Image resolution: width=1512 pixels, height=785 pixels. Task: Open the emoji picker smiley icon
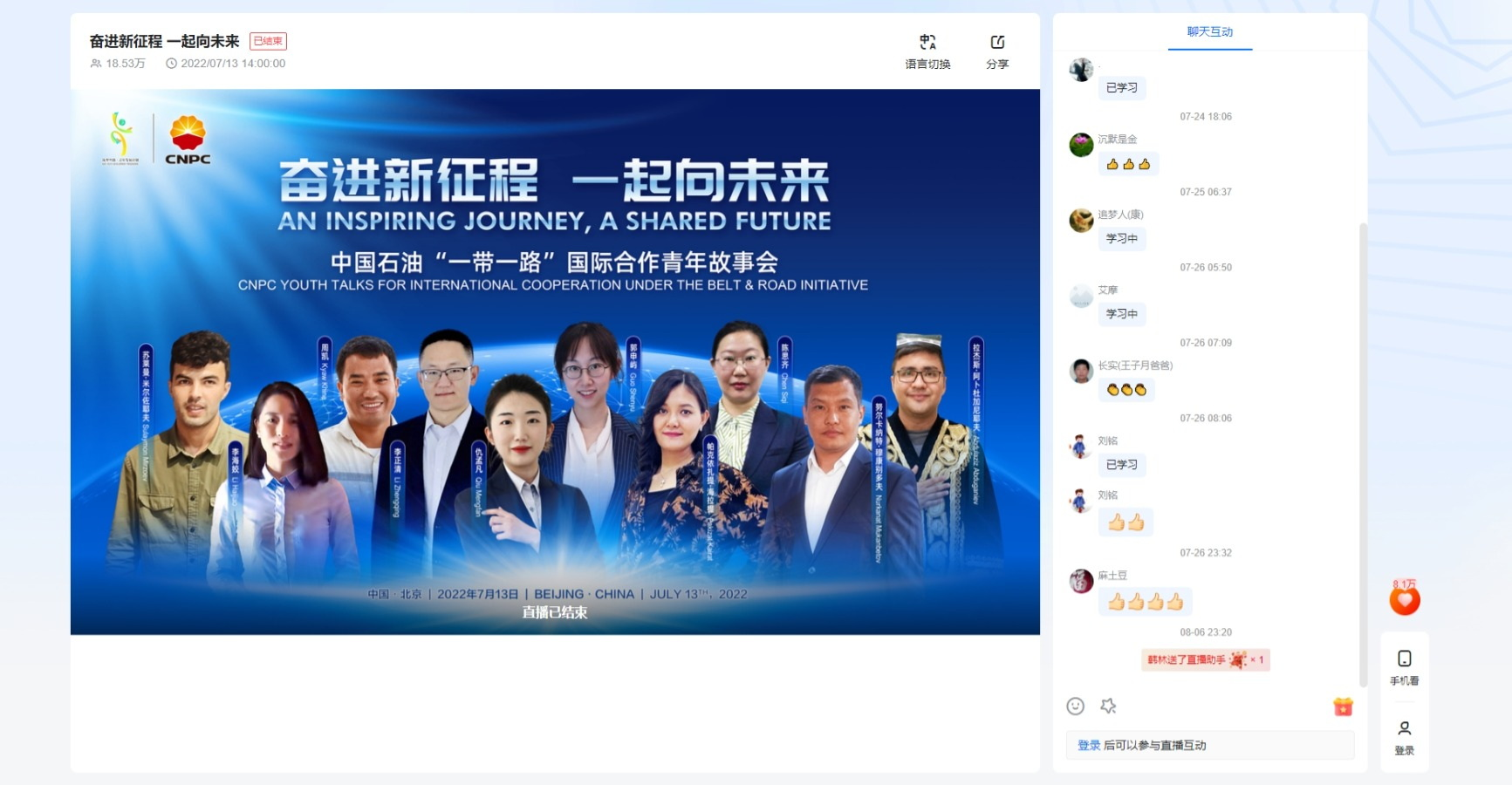tap(1076, 706)
